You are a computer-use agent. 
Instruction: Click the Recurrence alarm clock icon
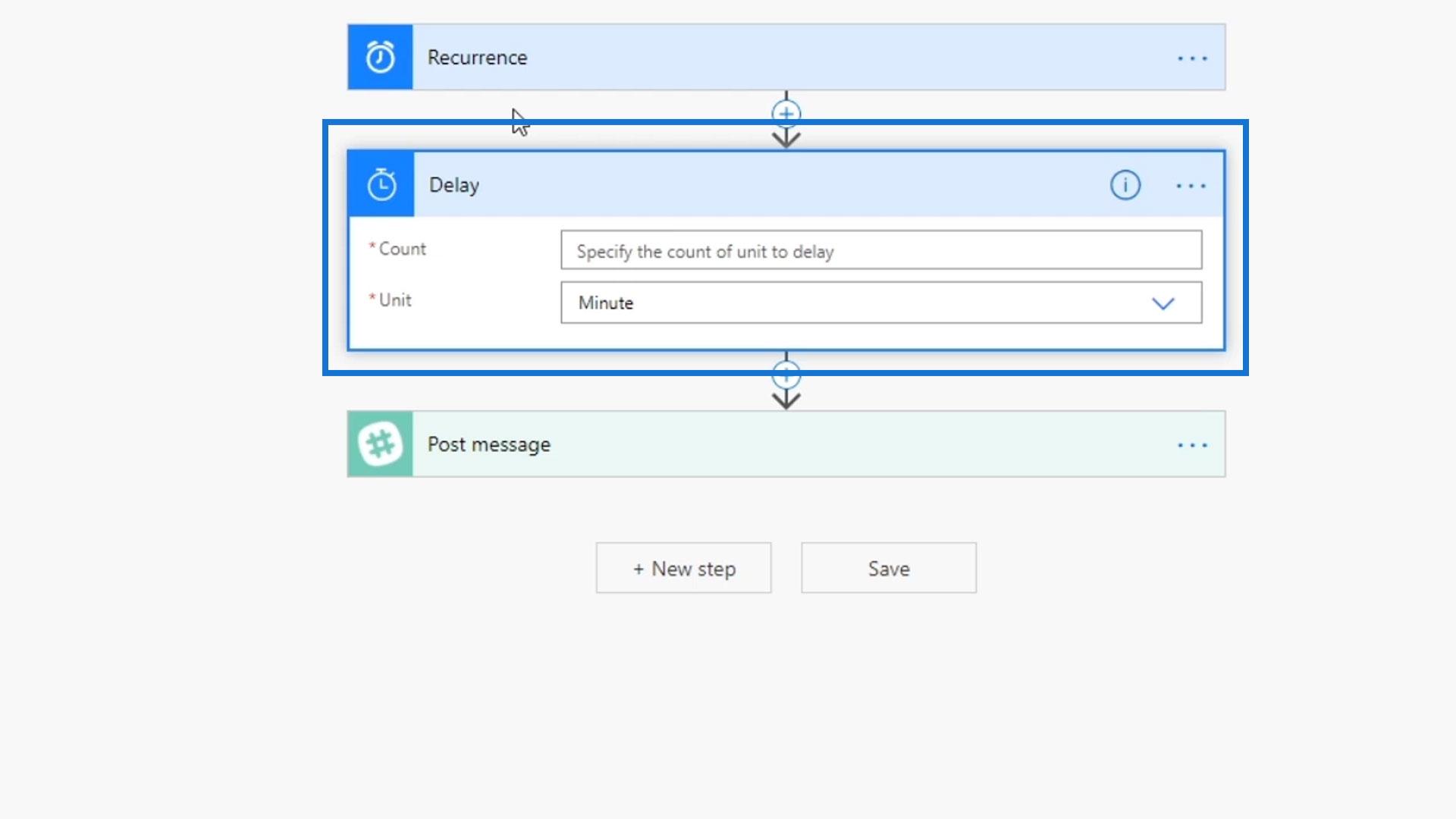point(380,58)
